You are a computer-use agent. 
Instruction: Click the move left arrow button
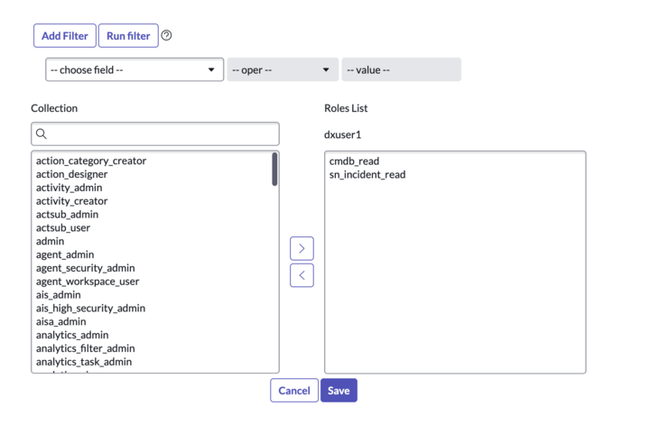click(x=301, y=275)
